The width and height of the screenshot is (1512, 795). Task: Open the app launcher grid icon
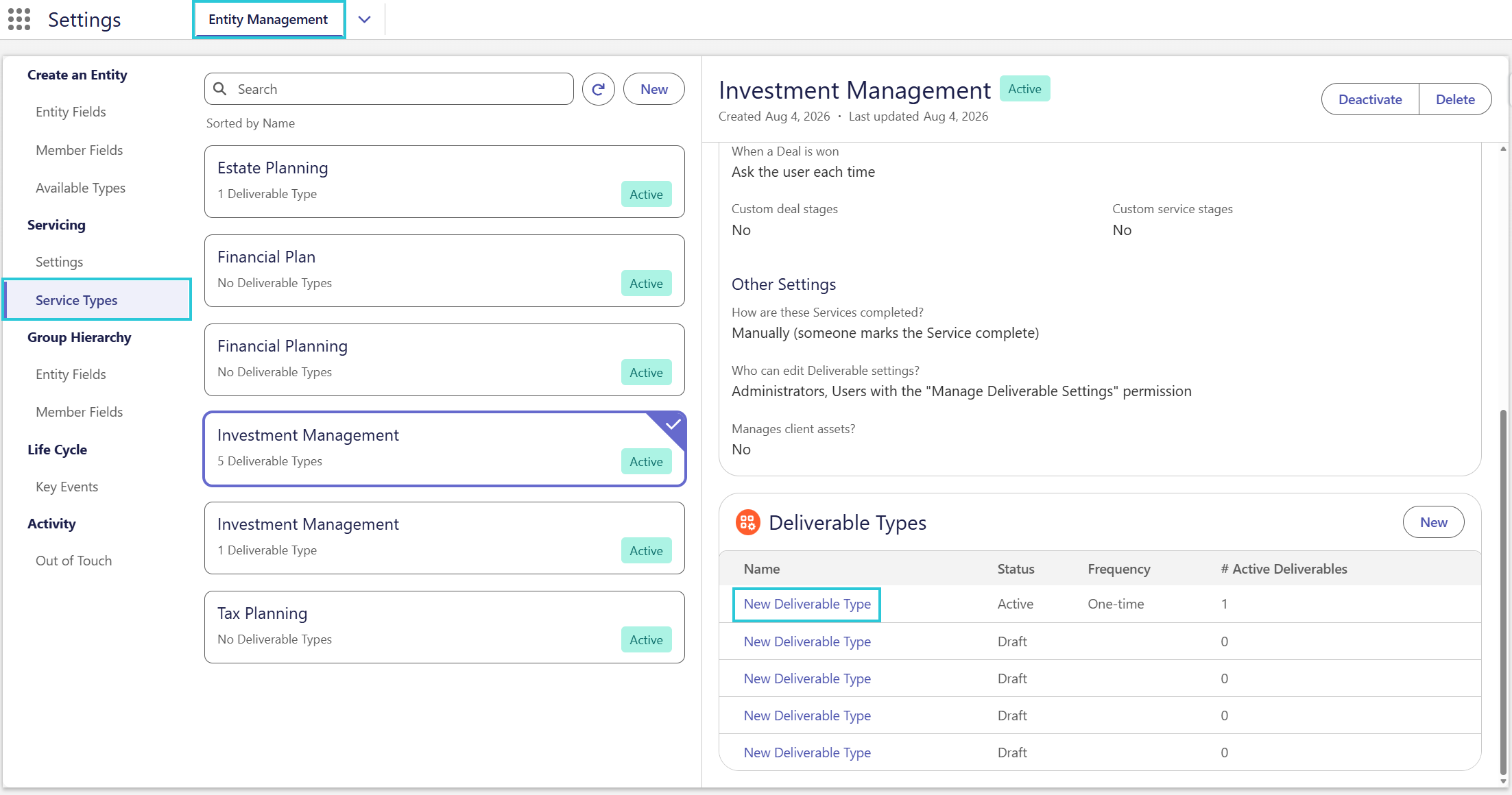(x=19, y=19)
